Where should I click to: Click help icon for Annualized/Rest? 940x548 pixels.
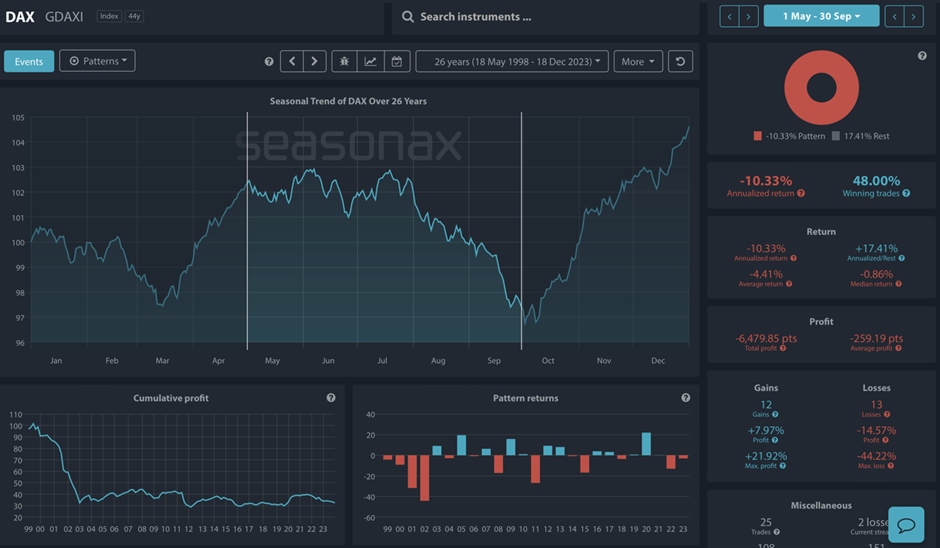(x=902, y=258)
